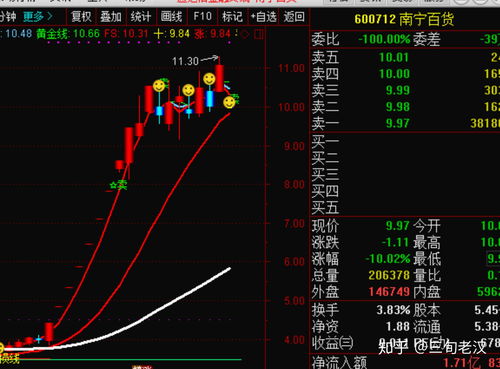500x369 pixels.
Task: Click the small cyan cross candle at bottom left
Action: point(39,340)
